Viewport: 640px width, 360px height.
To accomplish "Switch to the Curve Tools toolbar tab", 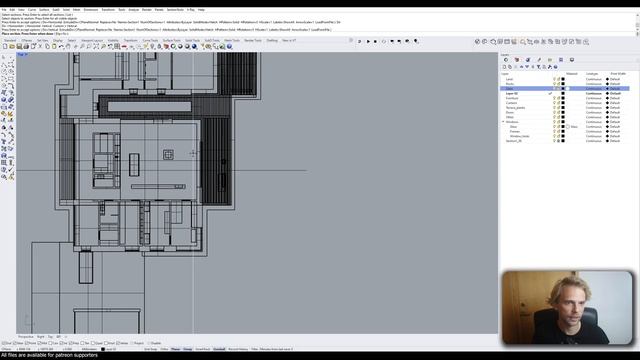I will pyautogui.click(x=150, y=40).
